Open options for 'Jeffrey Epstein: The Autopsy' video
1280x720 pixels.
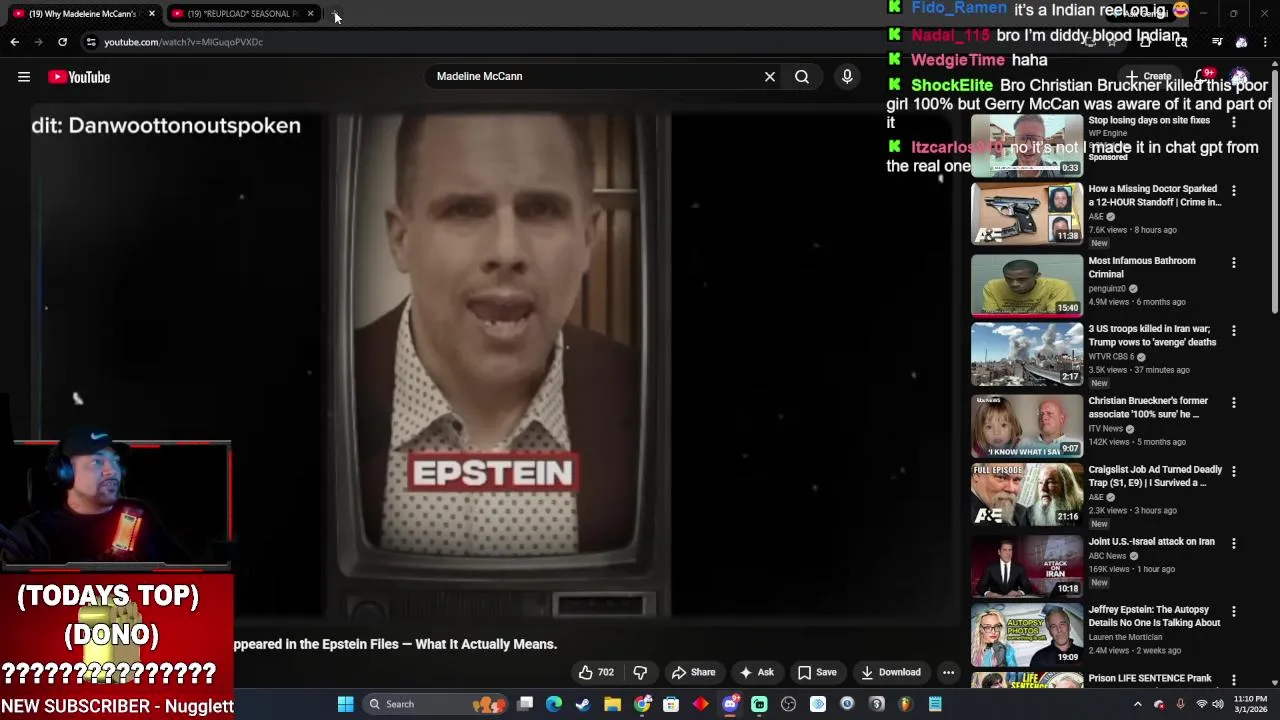point(1234,611)
